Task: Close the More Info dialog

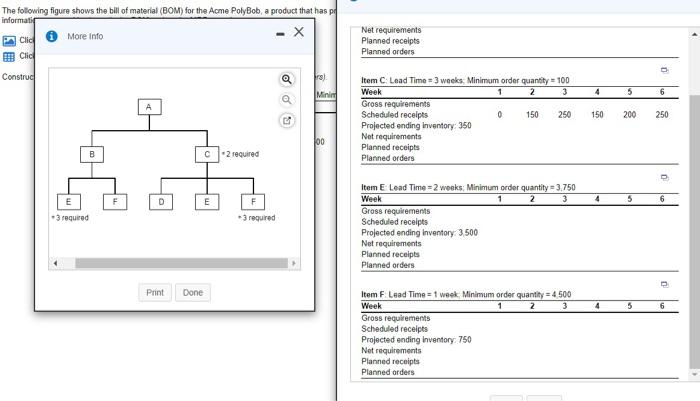Action: click(x=299, y=32)
